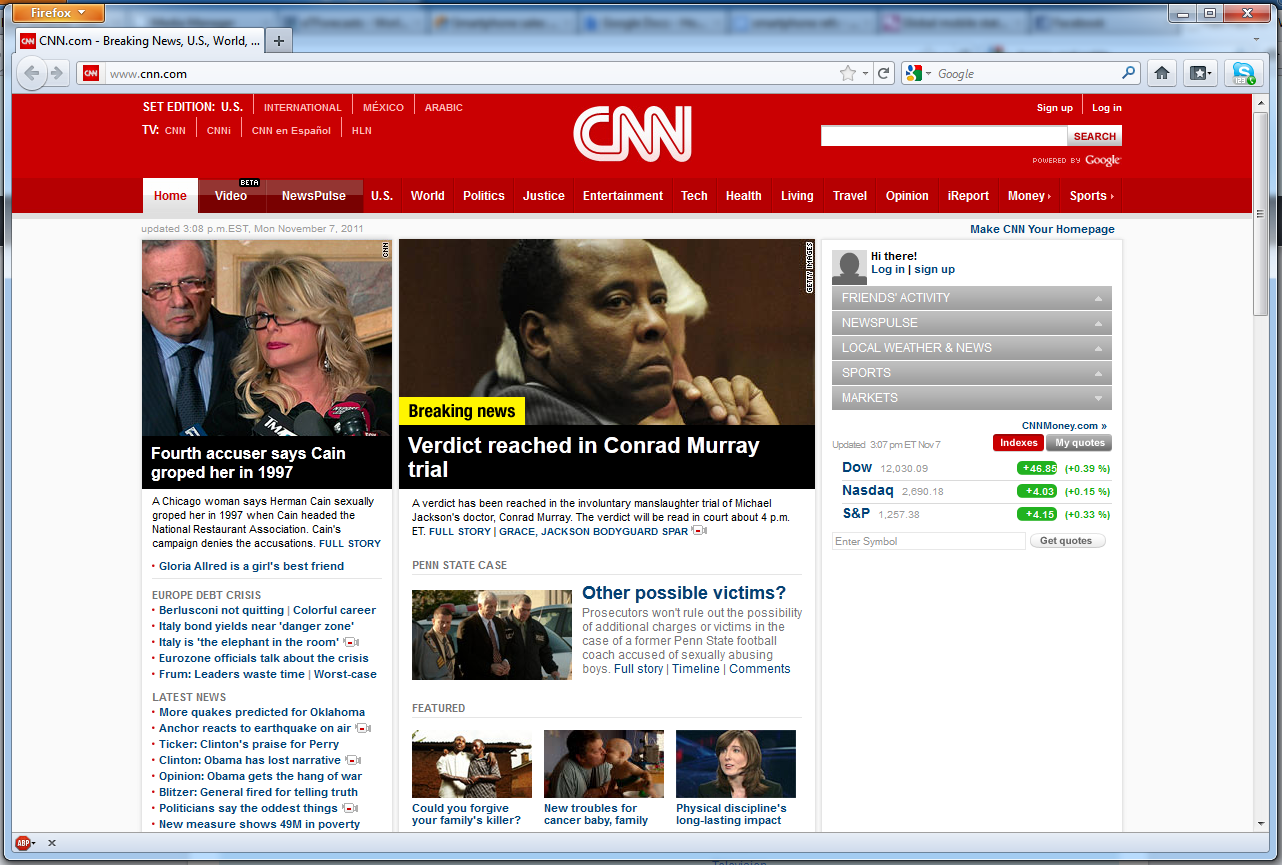This screenshot has height=865, width=1282.
Task: Click the URL address bar
Action: (x=470, y=73)
